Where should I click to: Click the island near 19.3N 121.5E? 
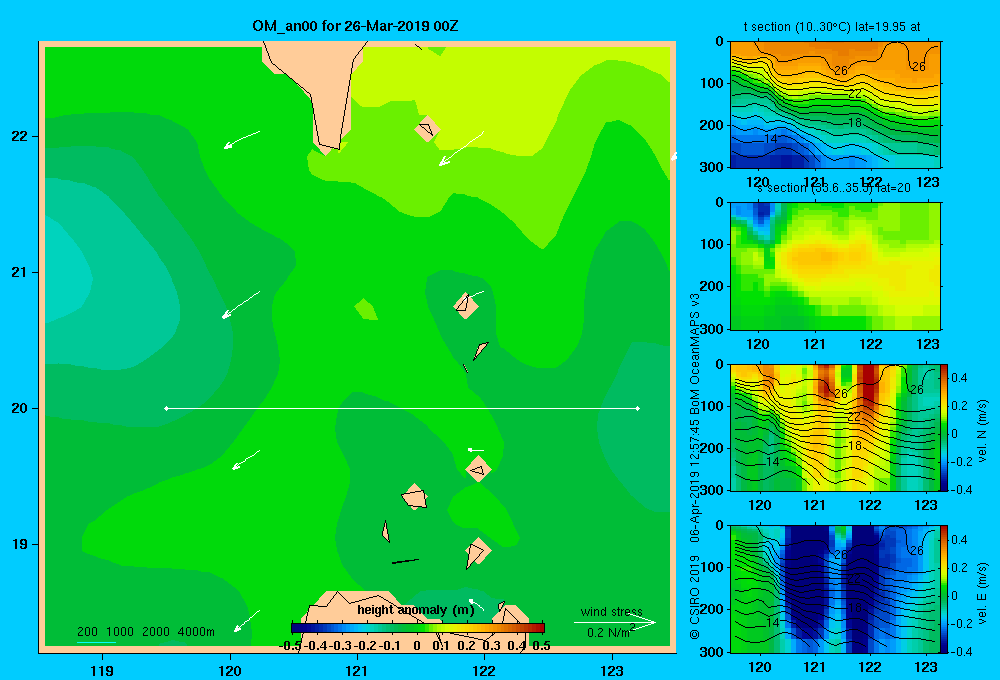(x=414, y=496)
